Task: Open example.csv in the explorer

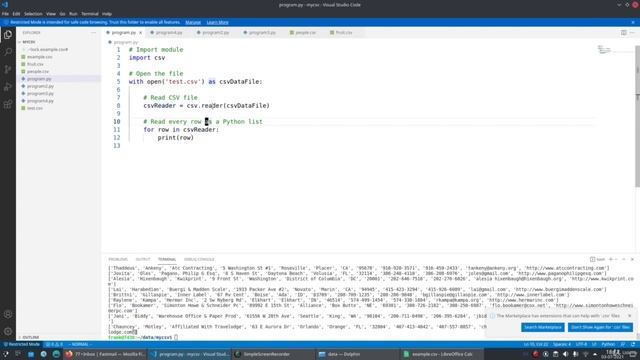Action: click(40, 57)
